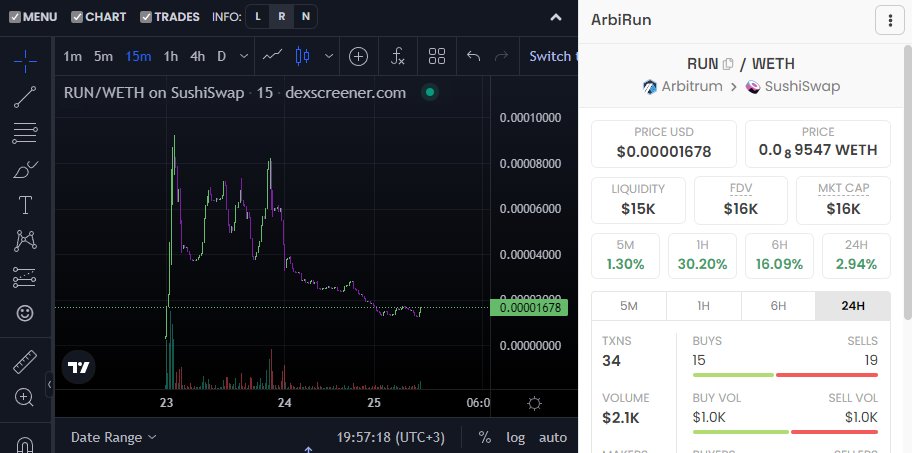Click the FDV label
This screenshot has height=453, width=912.
coord(740,188)
